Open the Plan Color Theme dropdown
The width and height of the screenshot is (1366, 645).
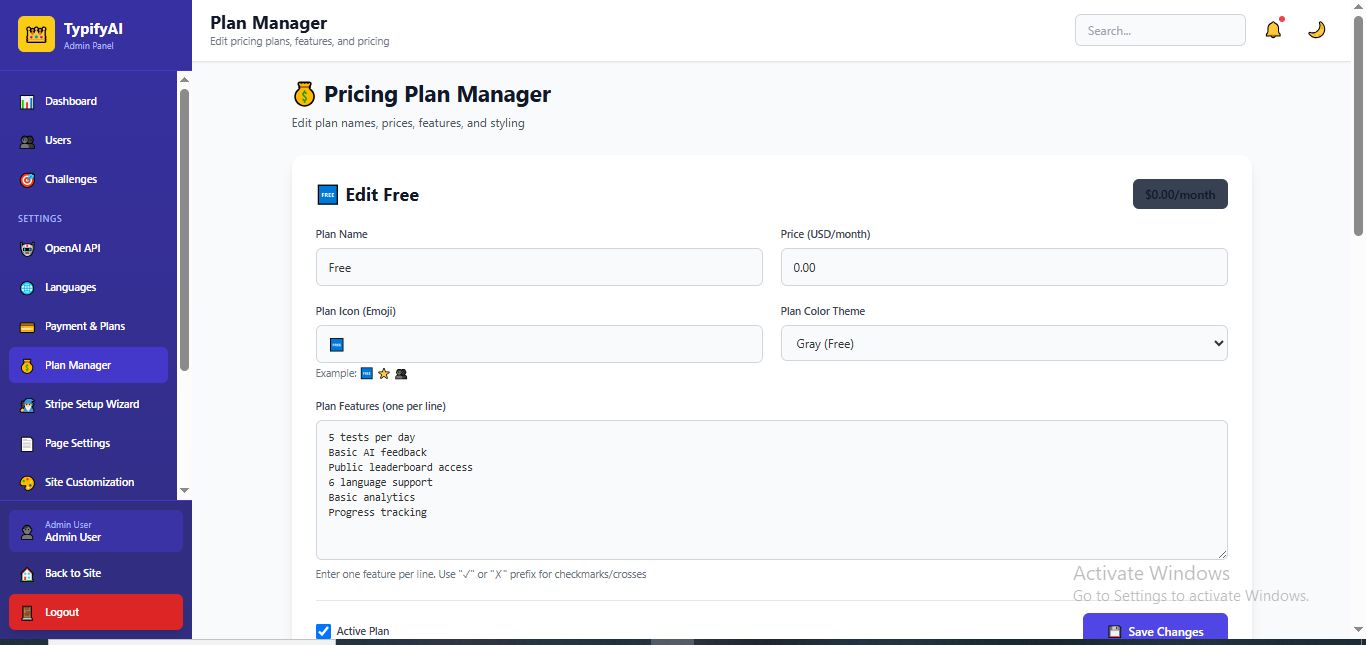[x=1003, y=343]
